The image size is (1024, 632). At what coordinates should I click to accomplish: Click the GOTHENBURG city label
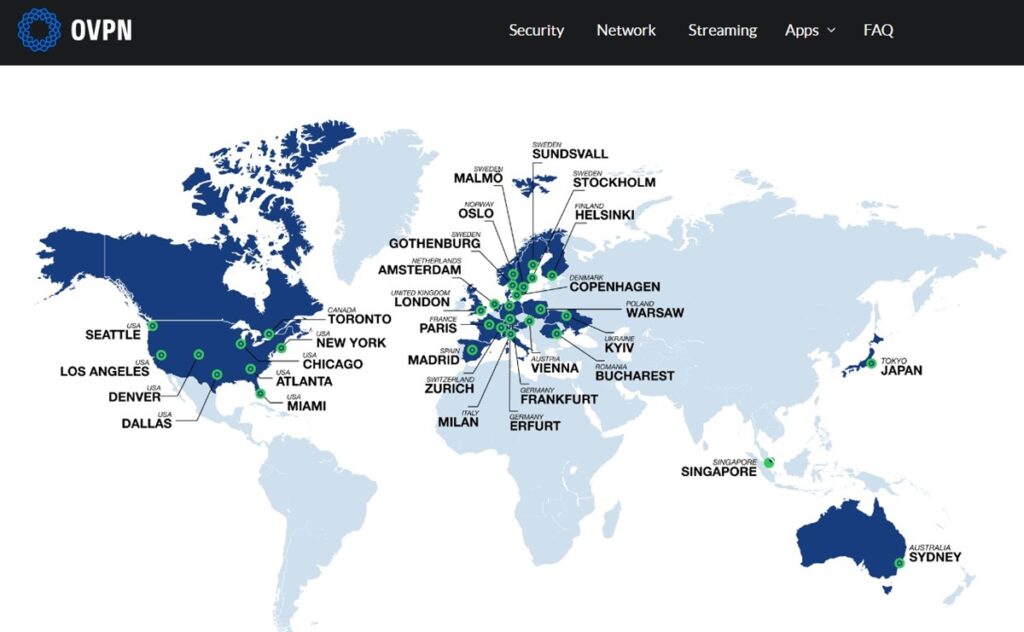(434, 244)
